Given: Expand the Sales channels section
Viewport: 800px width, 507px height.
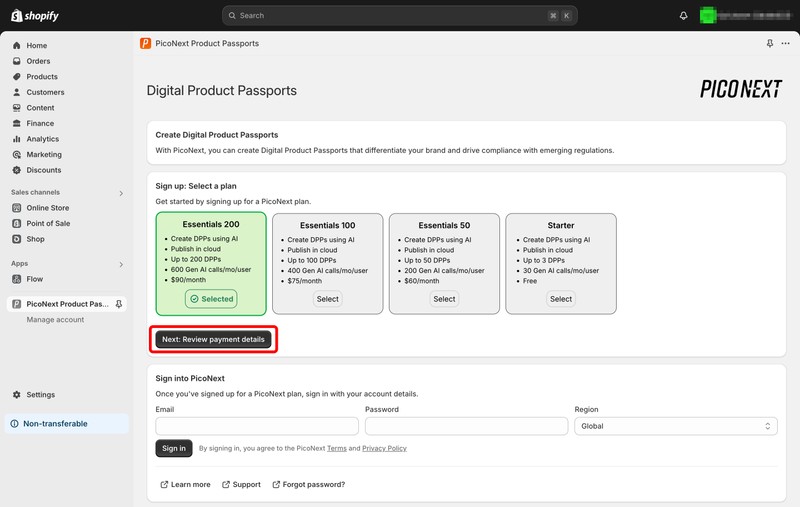Looking at the screenshot, I should (x=121, y=193).
